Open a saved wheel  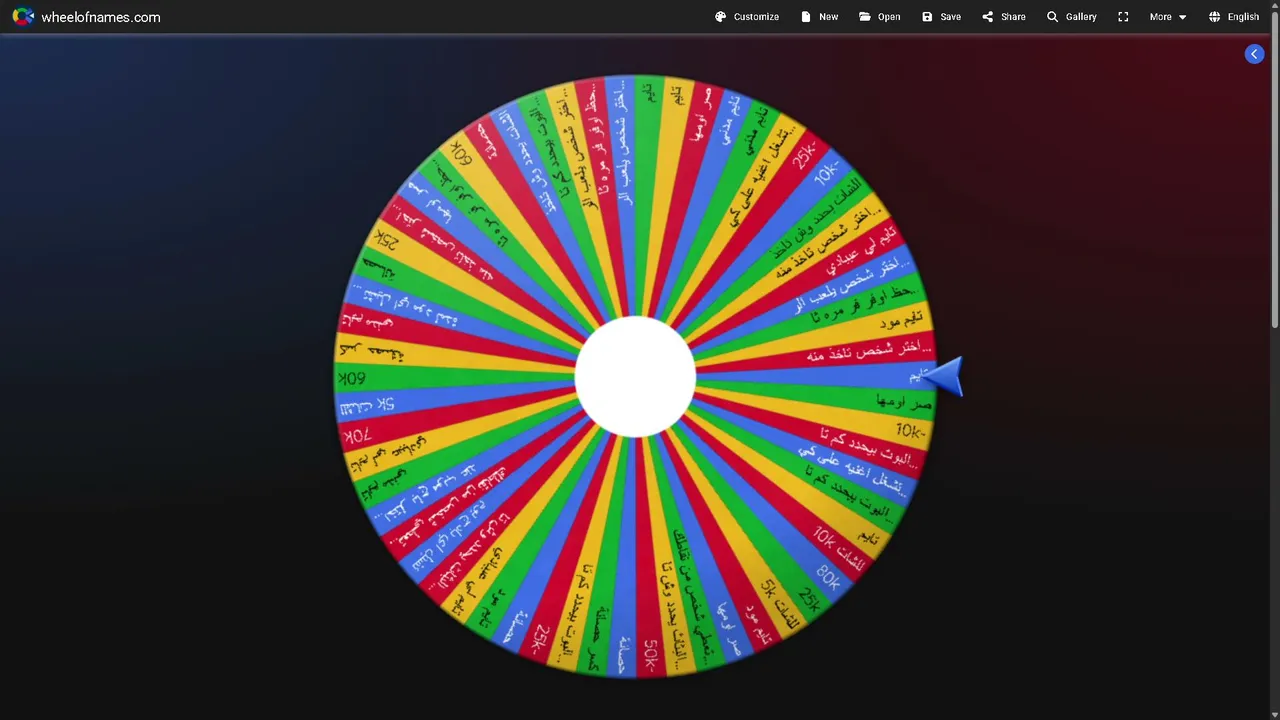pos(880,17)
